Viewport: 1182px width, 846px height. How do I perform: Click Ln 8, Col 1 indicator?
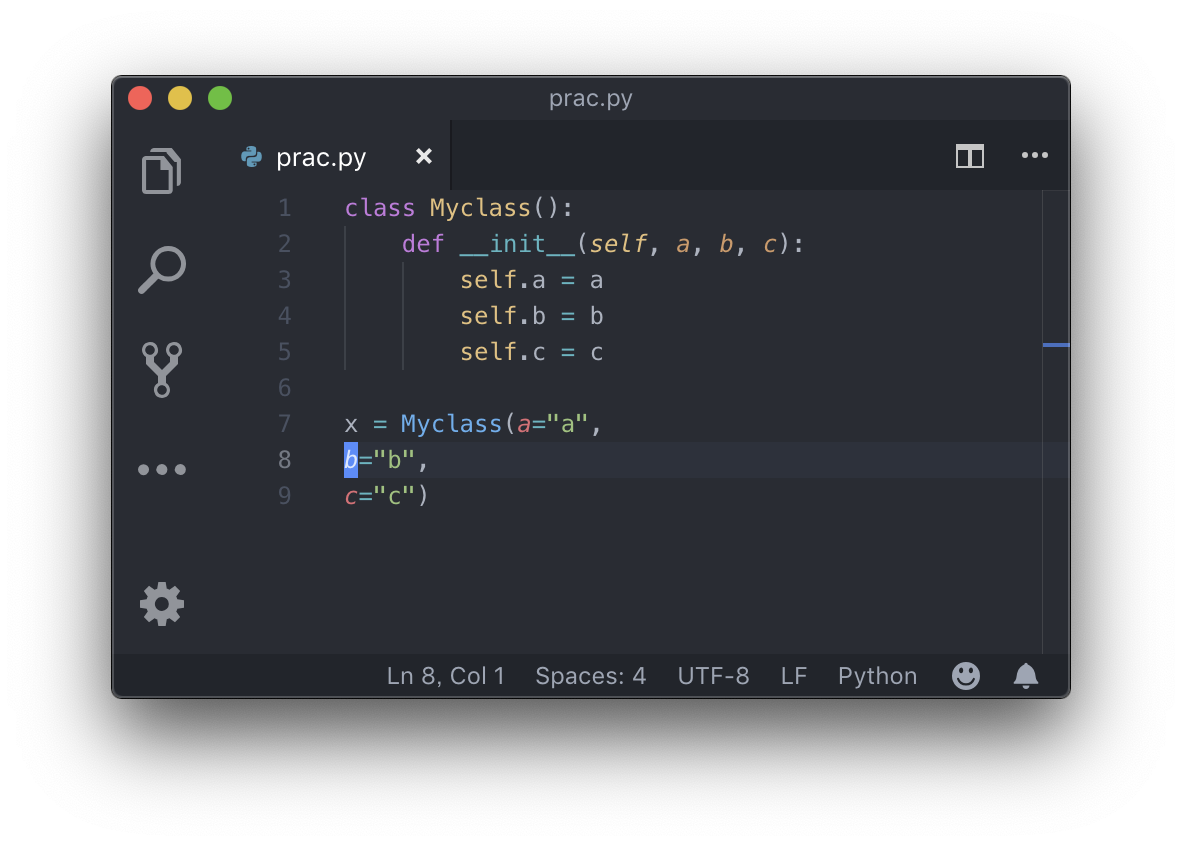(x=446, y=676)
